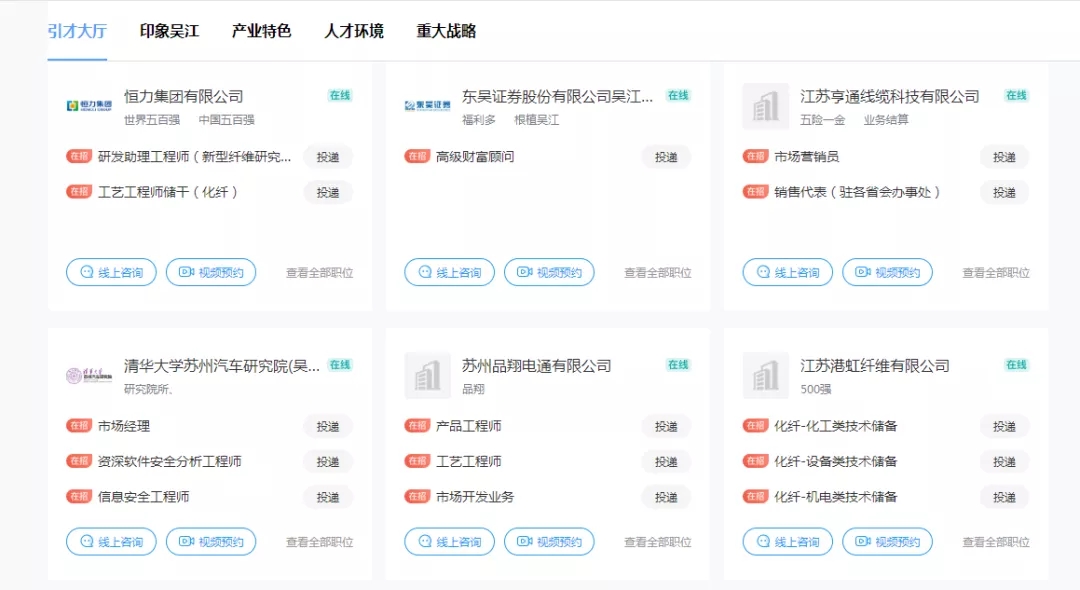Book 视频预约 with 东吴证券
The image size is (1080, 590).
pos(549,272)
